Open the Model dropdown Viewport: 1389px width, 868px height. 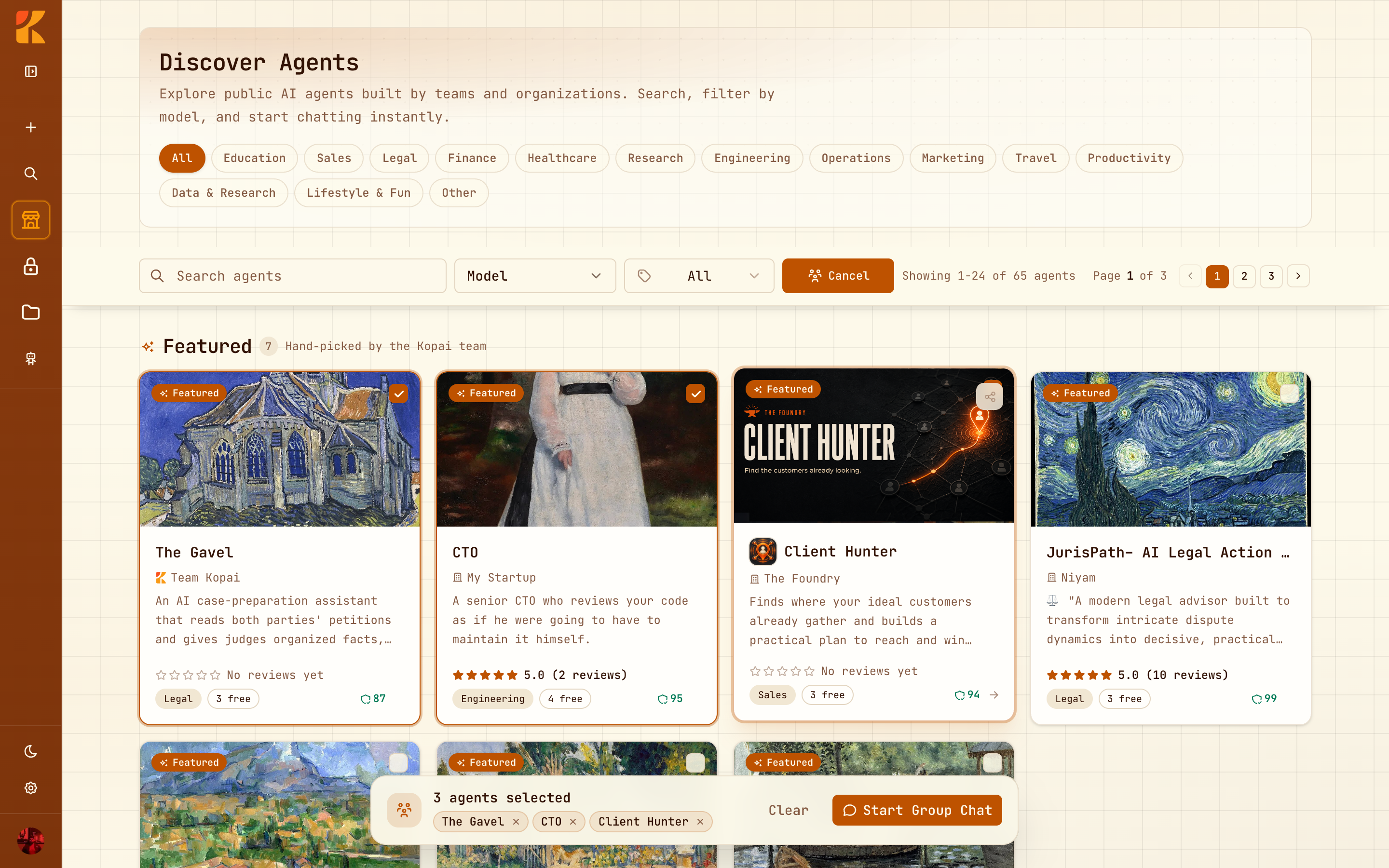click(535, 276)
